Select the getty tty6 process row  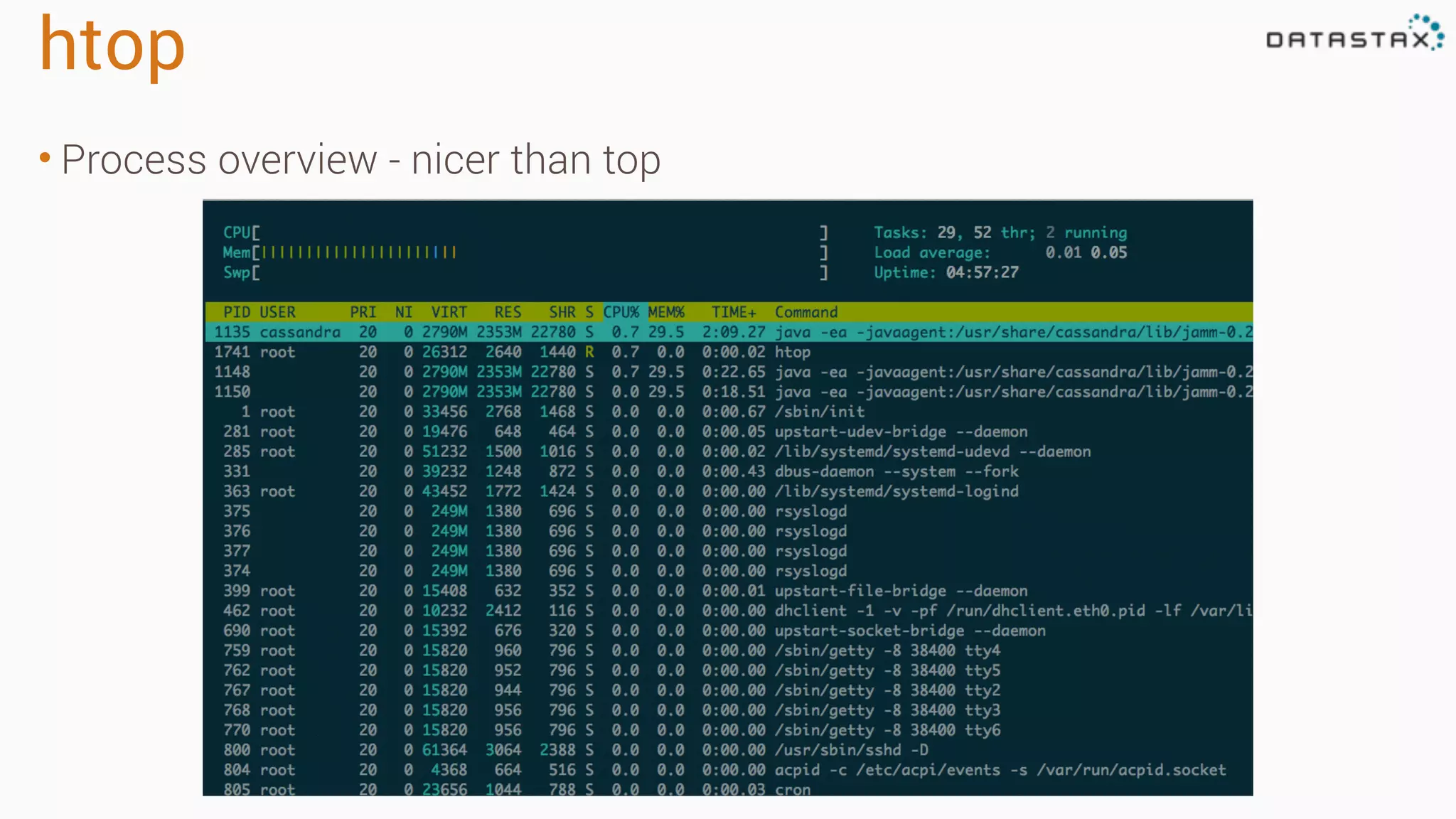pos(729,730)
